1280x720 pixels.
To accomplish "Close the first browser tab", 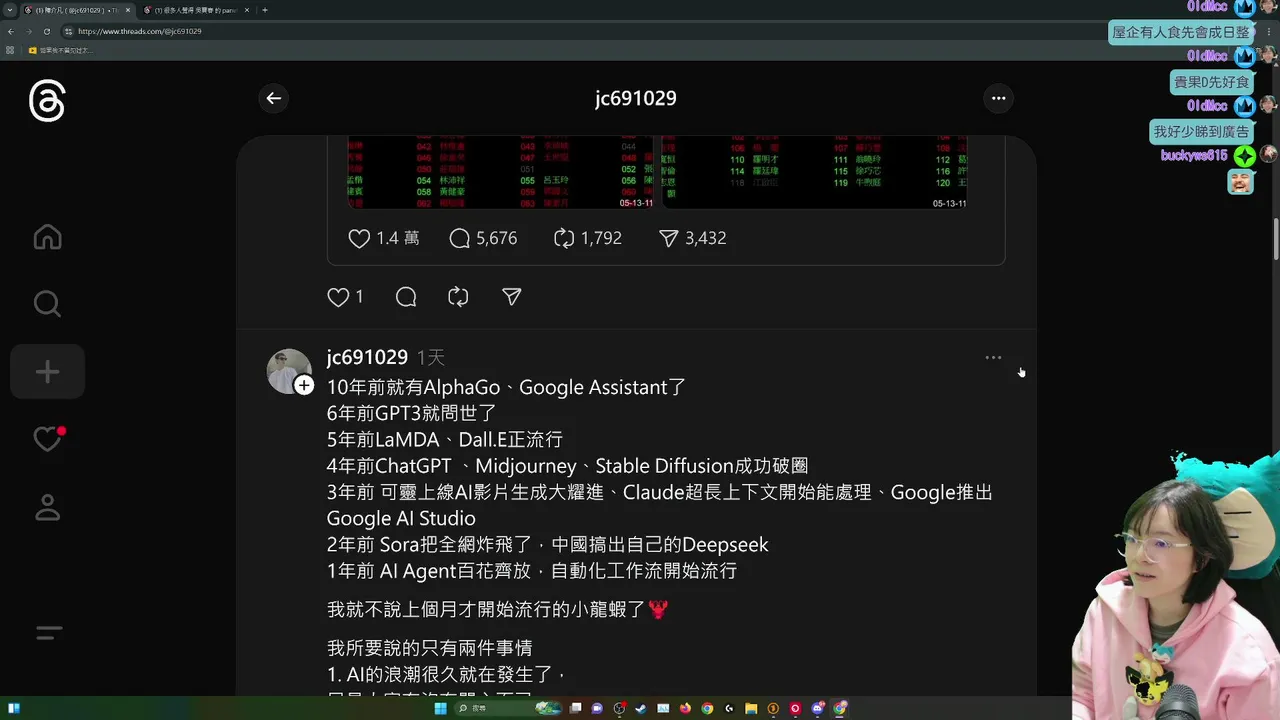I will coord(128,10).
